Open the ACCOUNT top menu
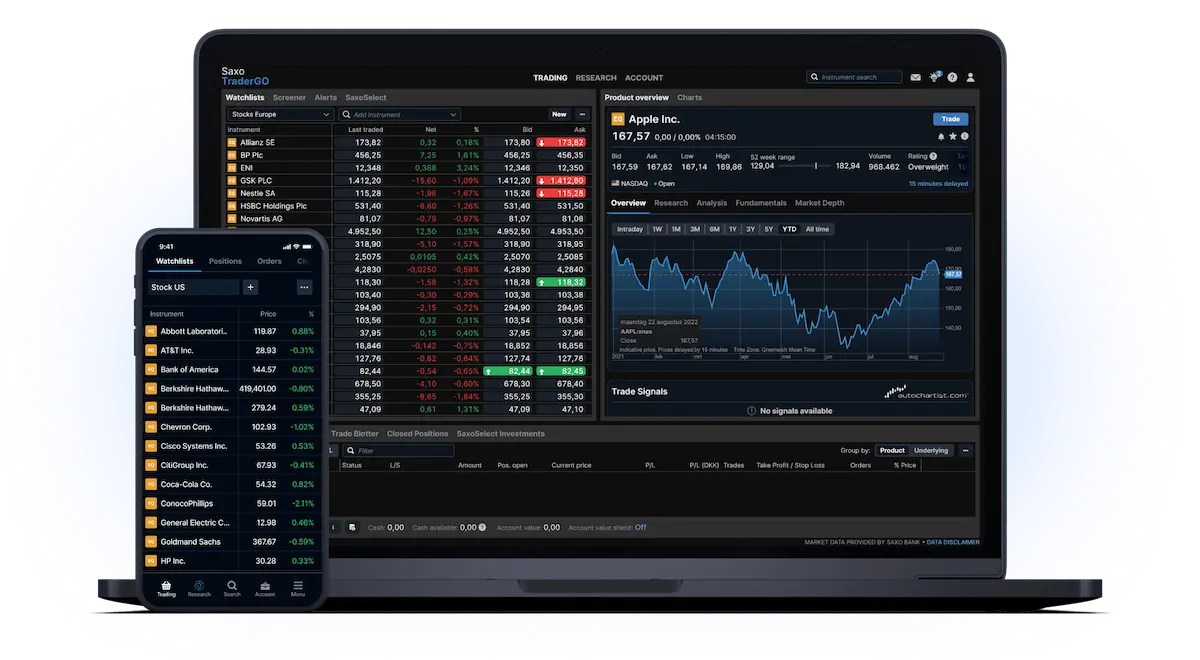This screenshot has width=1200, height=660. [x=644, y=78]
